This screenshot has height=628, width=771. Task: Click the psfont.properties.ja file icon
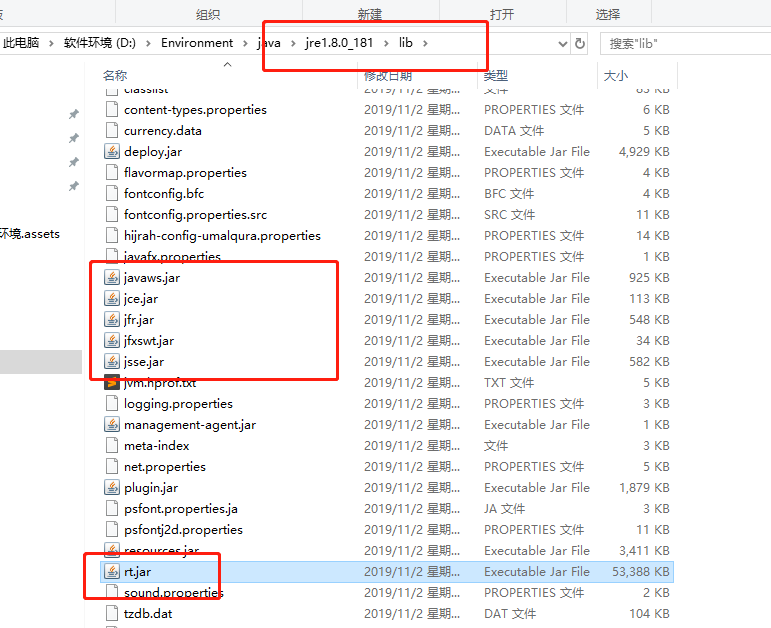112,508
